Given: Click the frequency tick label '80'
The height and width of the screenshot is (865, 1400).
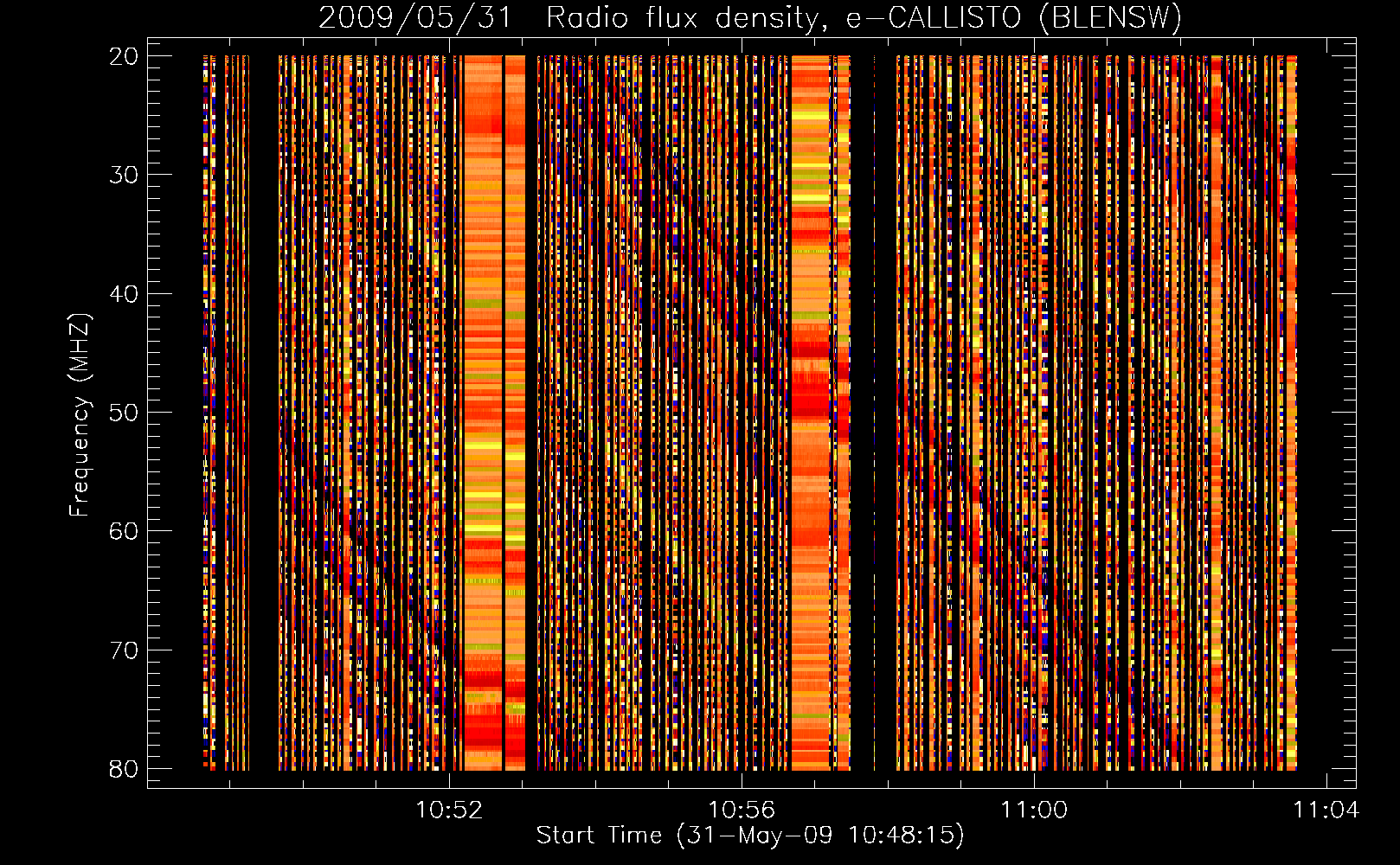Looking at the screenshot, I should point(125,769).
